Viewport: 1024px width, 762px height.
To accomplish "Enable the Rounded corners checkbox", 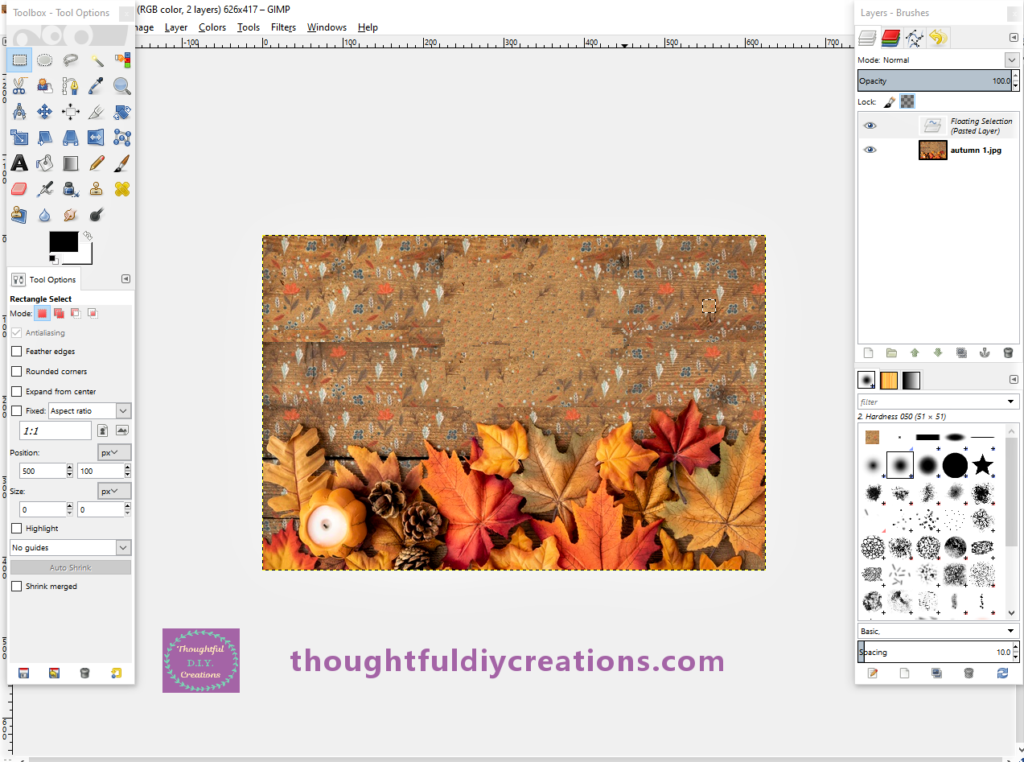I will pyautogui.click(x=17, y=371).
